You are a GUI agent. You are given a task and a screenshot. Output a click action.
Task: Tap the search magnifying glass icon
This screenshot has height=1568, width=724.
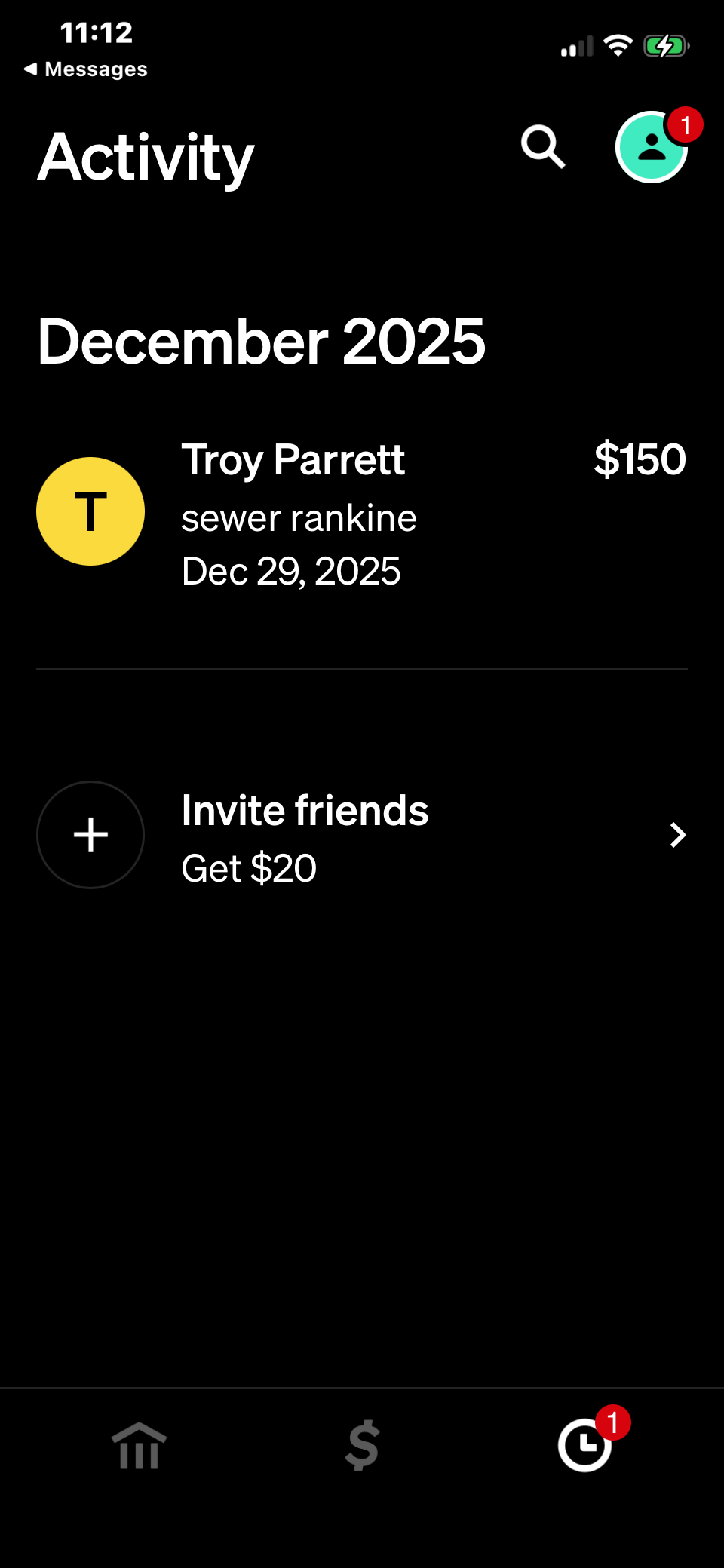point(543,147)
